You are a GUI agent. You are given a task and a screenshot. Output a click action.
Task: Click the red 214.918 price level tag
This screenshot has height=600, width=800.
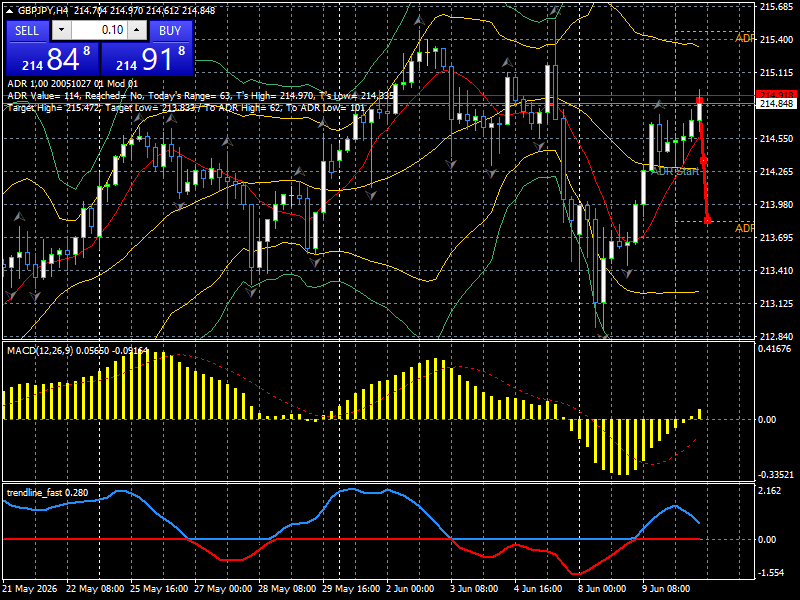(x=777, y=95)
